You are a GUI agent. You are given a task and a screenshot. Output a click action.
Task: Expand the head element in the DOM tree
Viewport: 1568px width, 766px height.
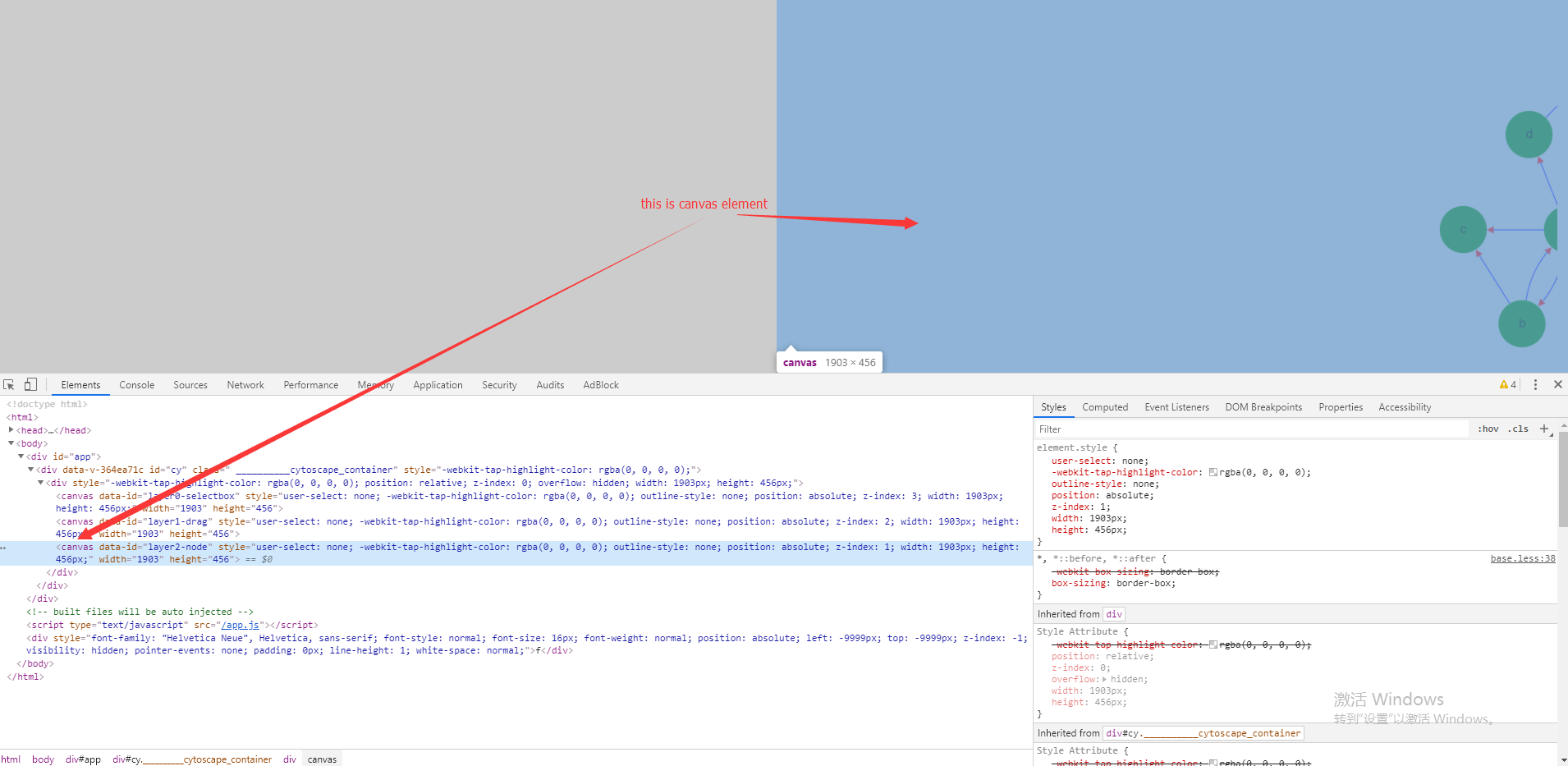(x=11, y=429)
